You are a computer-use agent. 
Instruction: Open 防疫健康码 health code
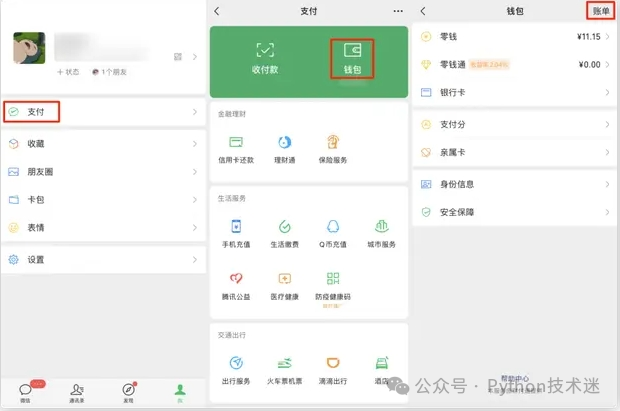(x=333, y=286)
